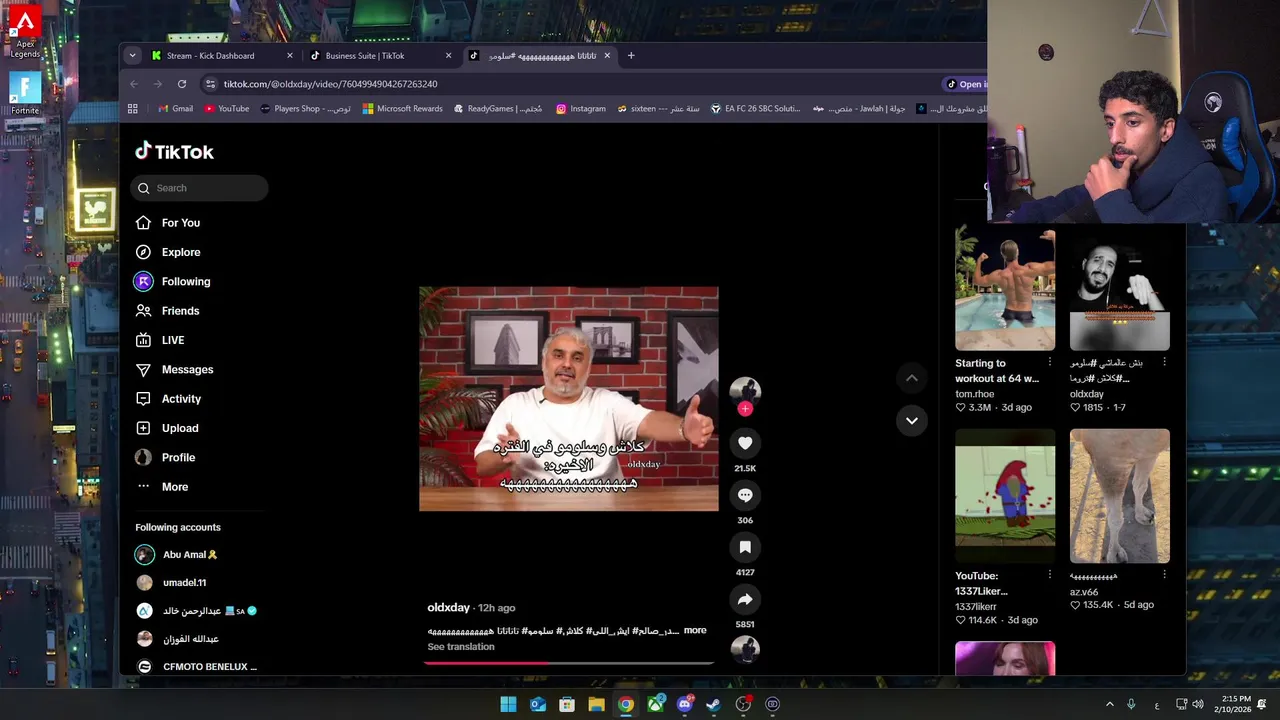
Task: Like the video with heart icon
Action: pyautogui.click(x=745, y=443)
